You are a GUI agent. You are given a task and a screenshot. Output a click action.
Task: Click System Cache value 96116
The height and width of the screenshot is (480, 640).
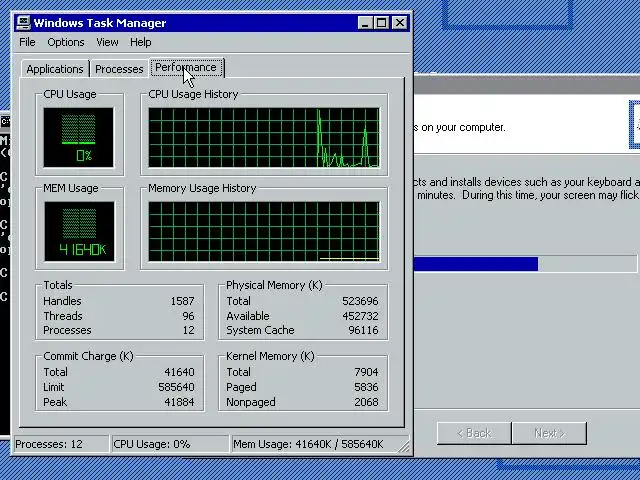tap(363, 330)
